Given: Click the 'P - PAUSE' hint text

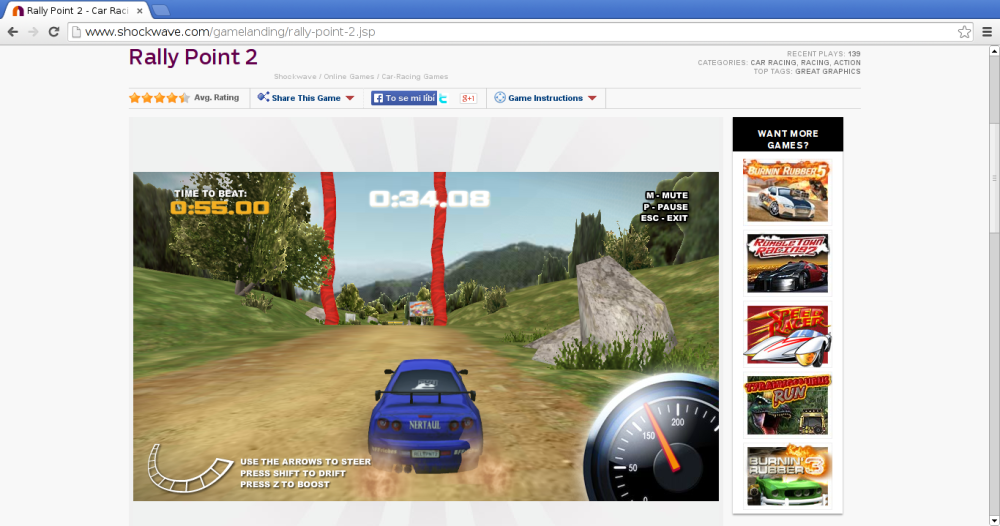Looking at the screenshot, I should pos(665,207).
